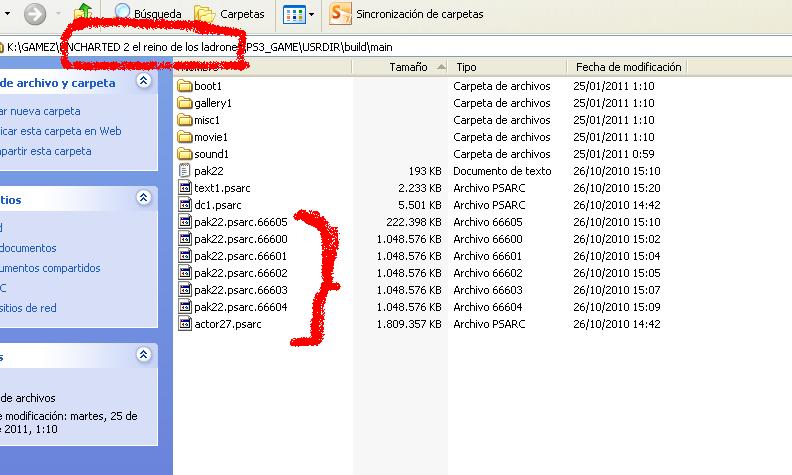
Task: Click the Forward navigation arrow button
Action: pyautogui.click(x=35, y=13)
